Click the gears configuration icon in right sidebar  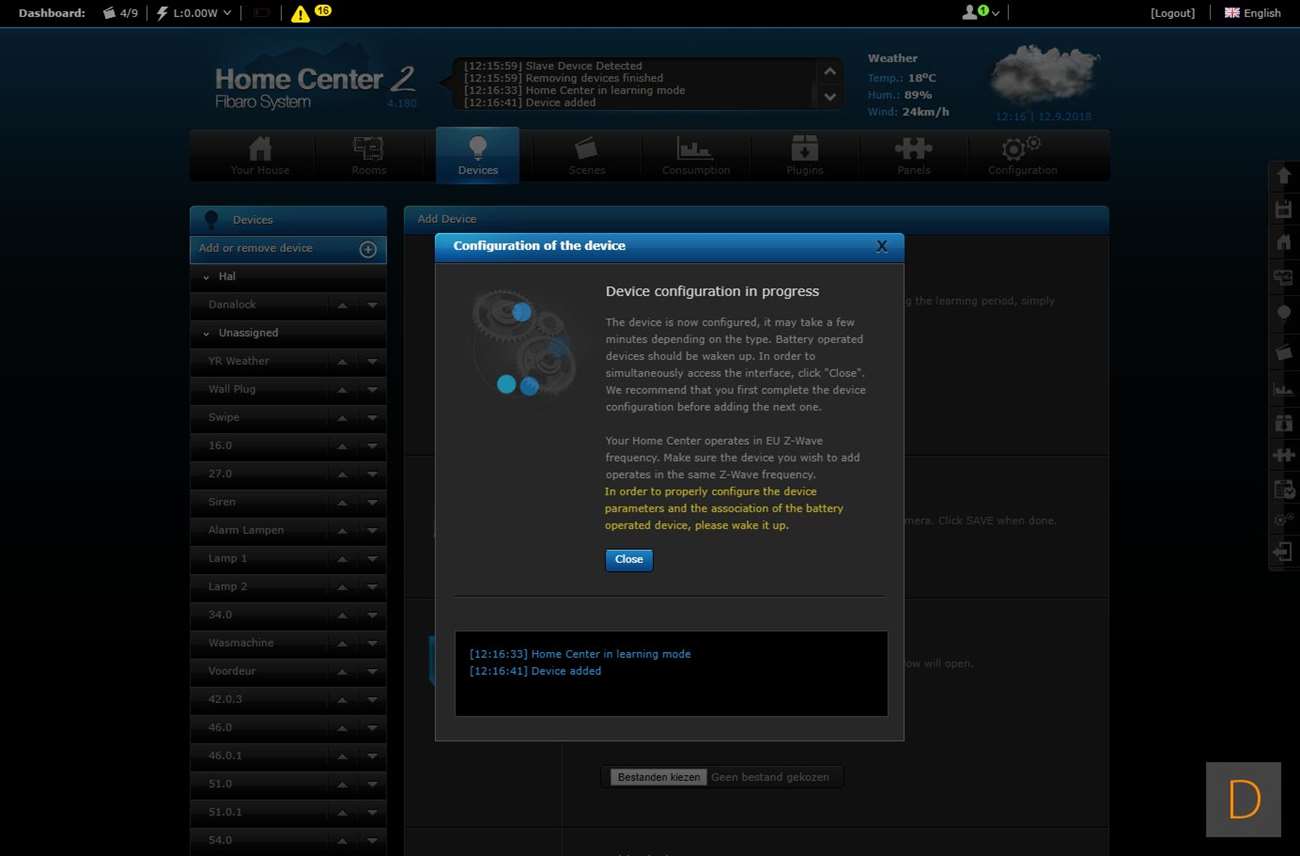coord(1284,520)
